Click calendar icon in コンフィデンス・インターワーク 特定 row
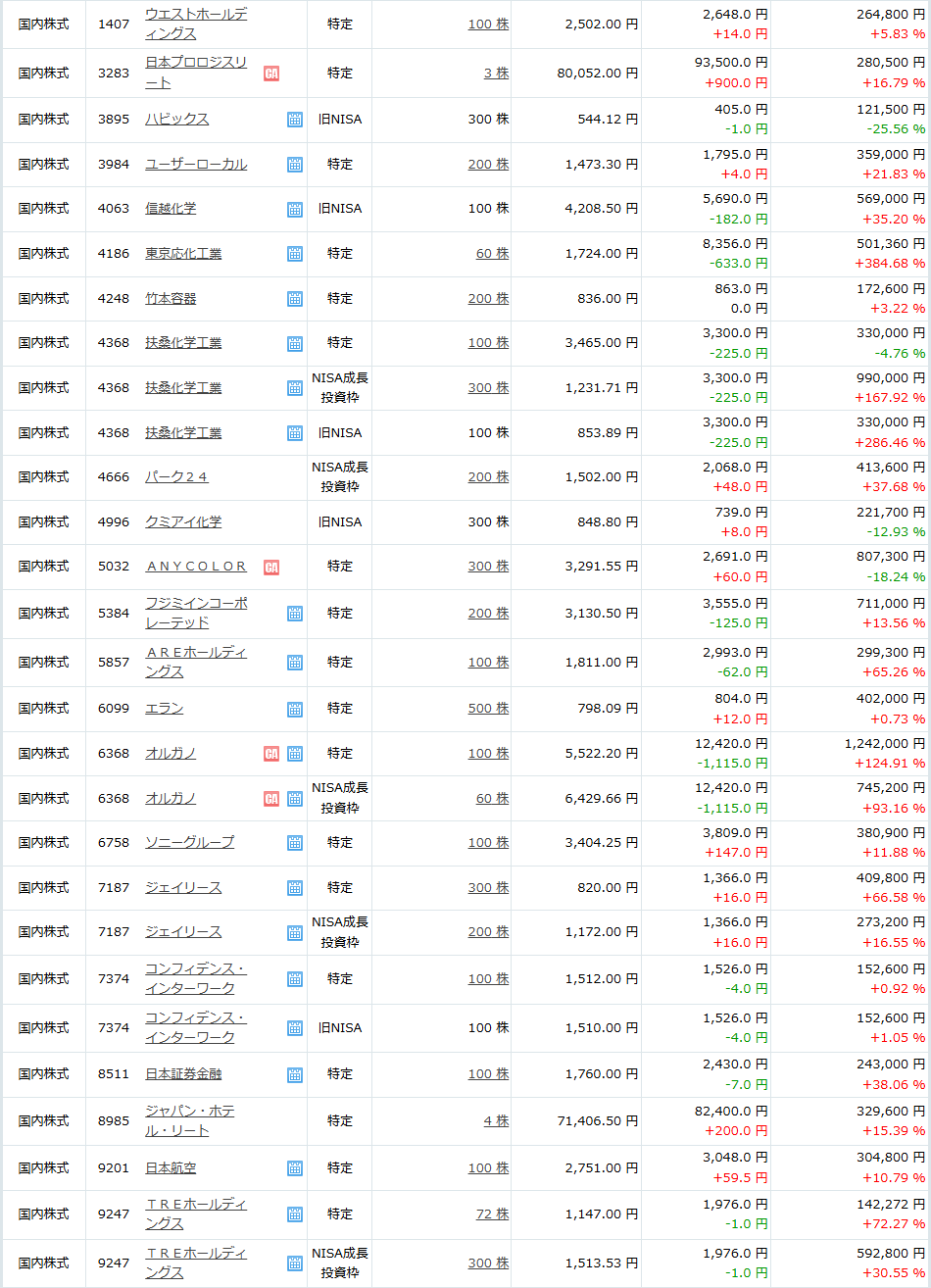The width and height of the screenshot is (931, 1288). 295,979
